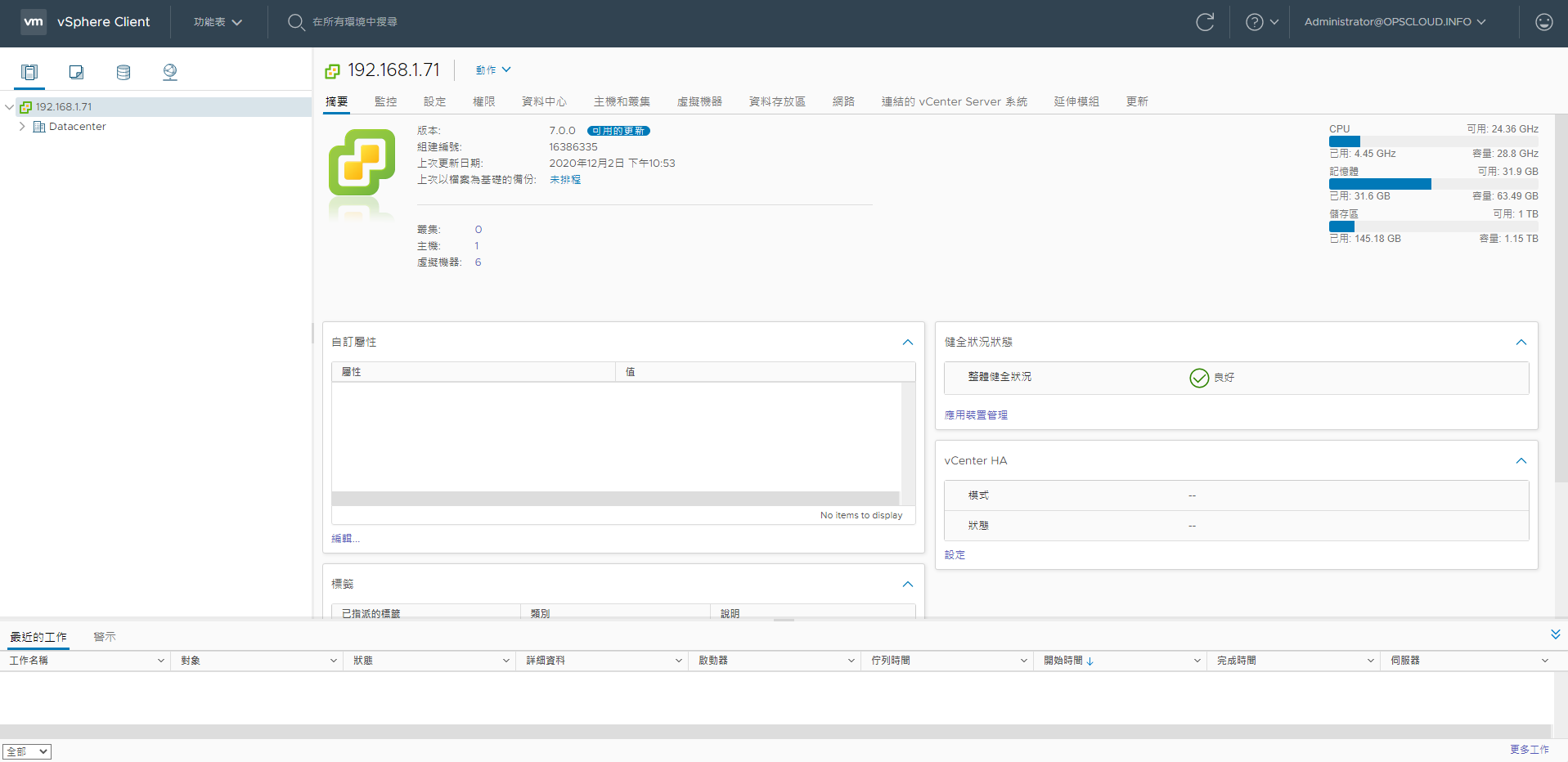Open the 連結的 vCenter Server 系統 tab

coord(954,101)
